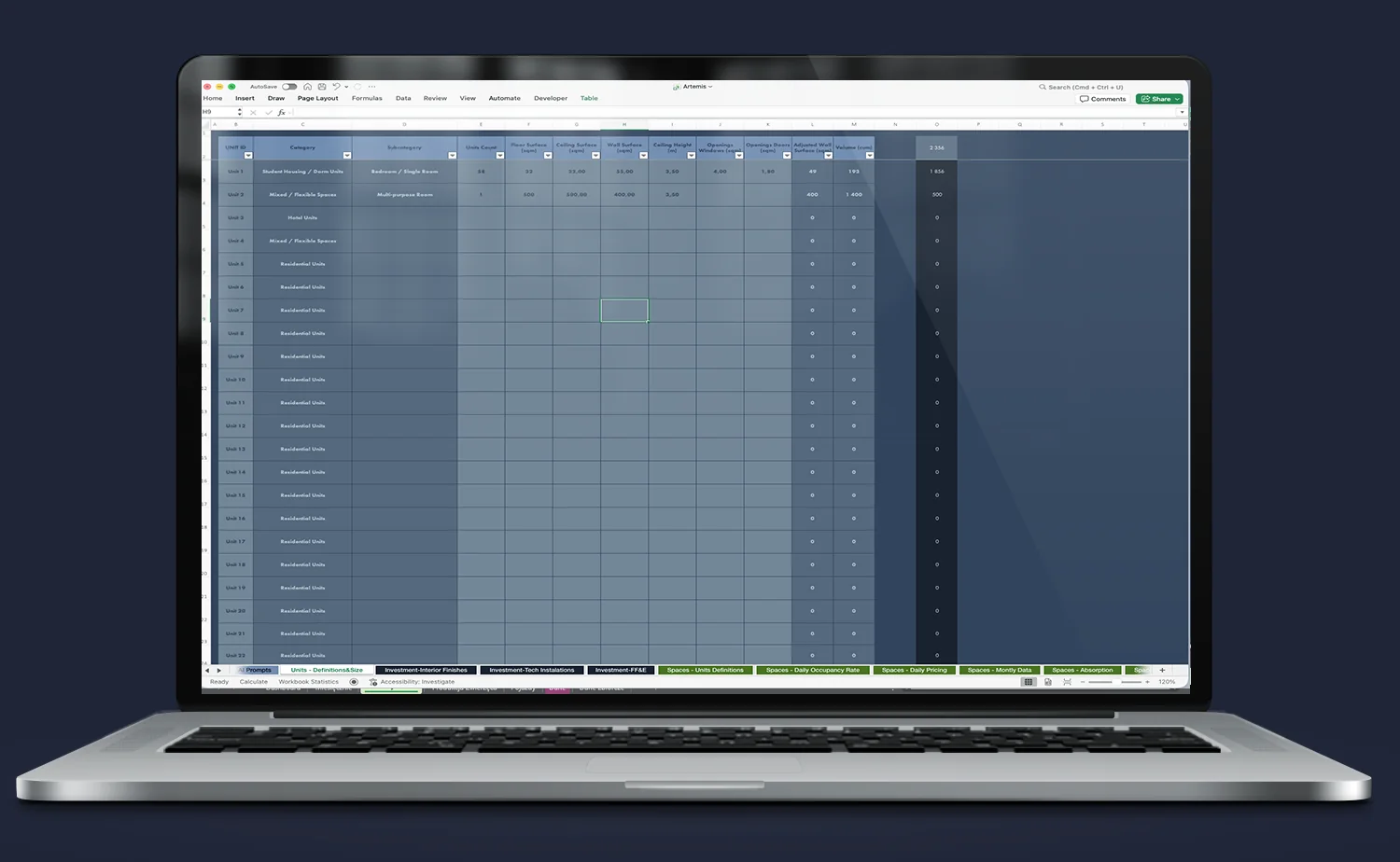
Task: Open the Ceiling Surface column filter dropdown
Action: [x=595, y=156]
